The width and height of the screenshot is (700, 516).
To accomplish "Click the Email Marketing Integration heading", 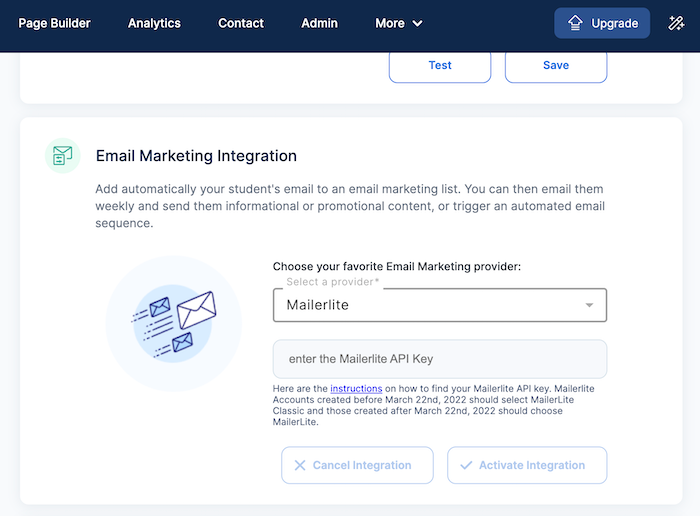I will (196, 156).
